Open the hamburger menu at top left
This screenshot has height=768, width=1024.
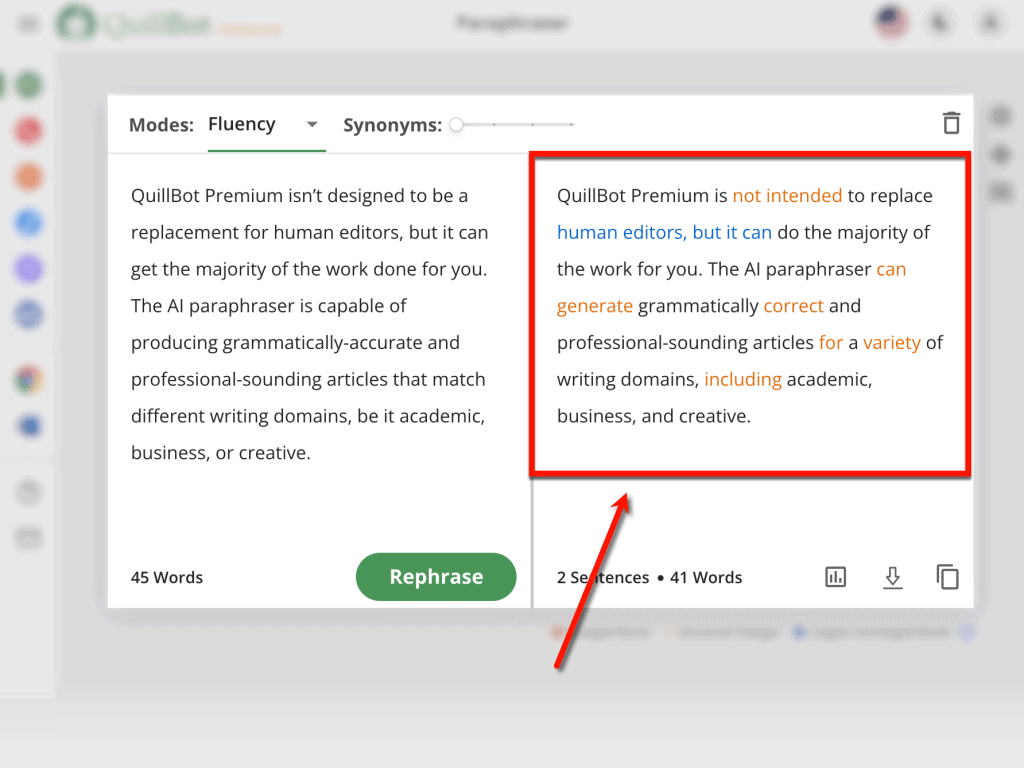point(29,23)
